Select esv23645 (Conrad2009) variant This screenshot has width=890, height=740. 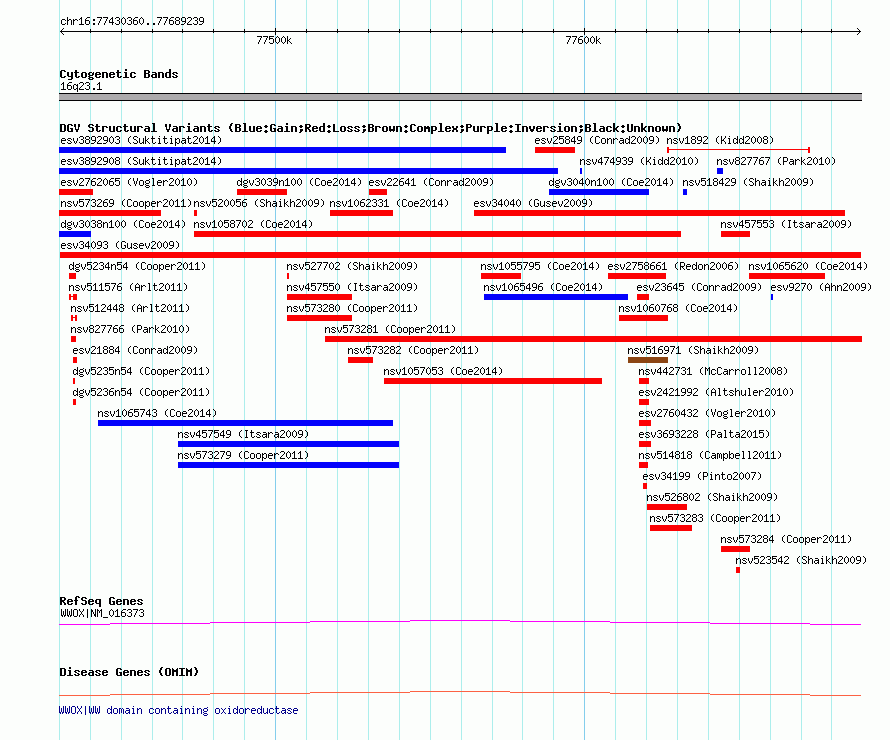click(x=699, y=287)
